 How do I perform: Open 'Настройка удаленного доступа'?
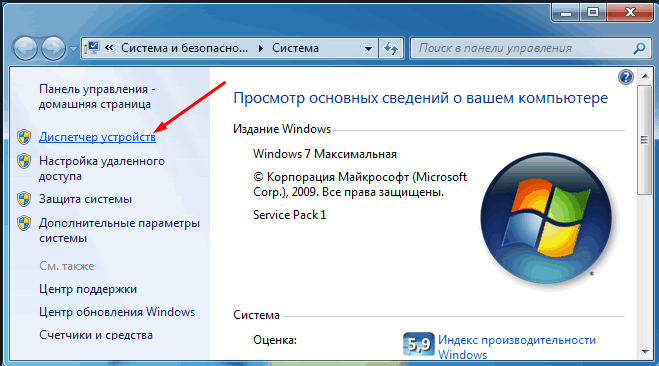(x=102, y=169)
